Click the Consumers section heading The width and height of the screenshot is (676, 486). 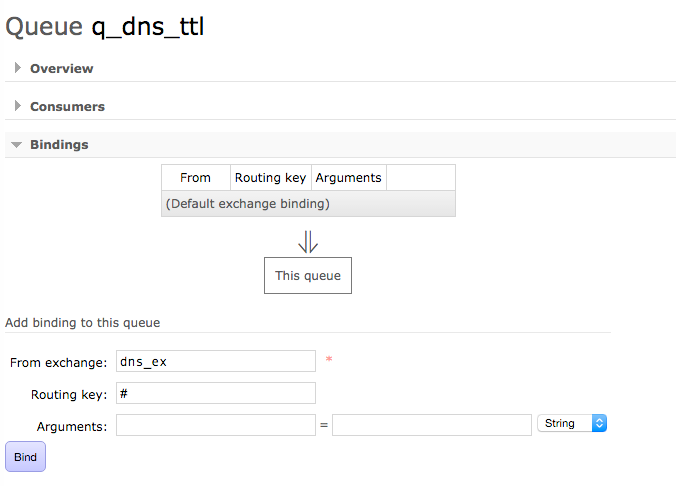point(67,107)
